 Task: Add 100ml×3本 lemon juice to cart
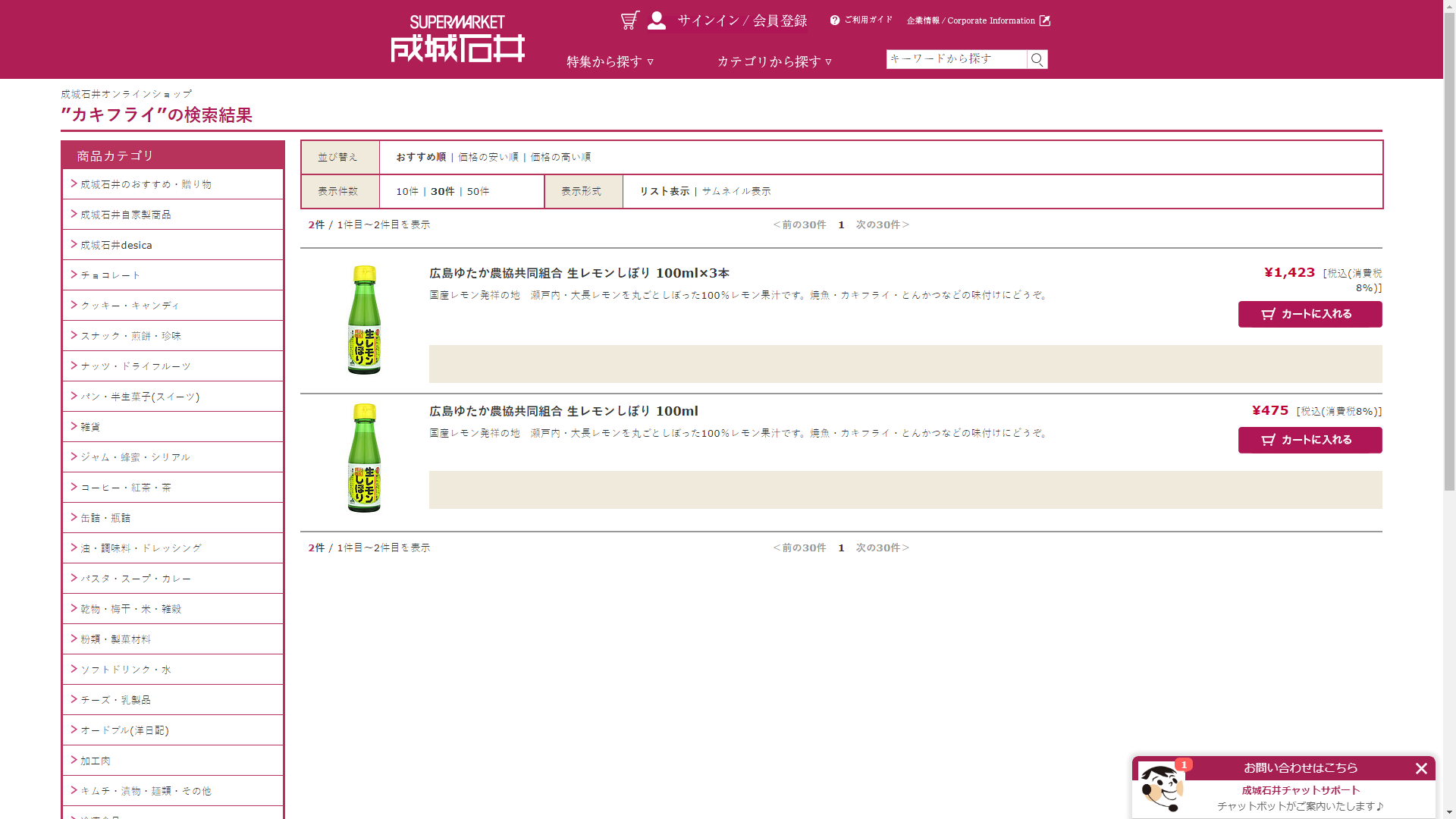(x=1310, y=314)
